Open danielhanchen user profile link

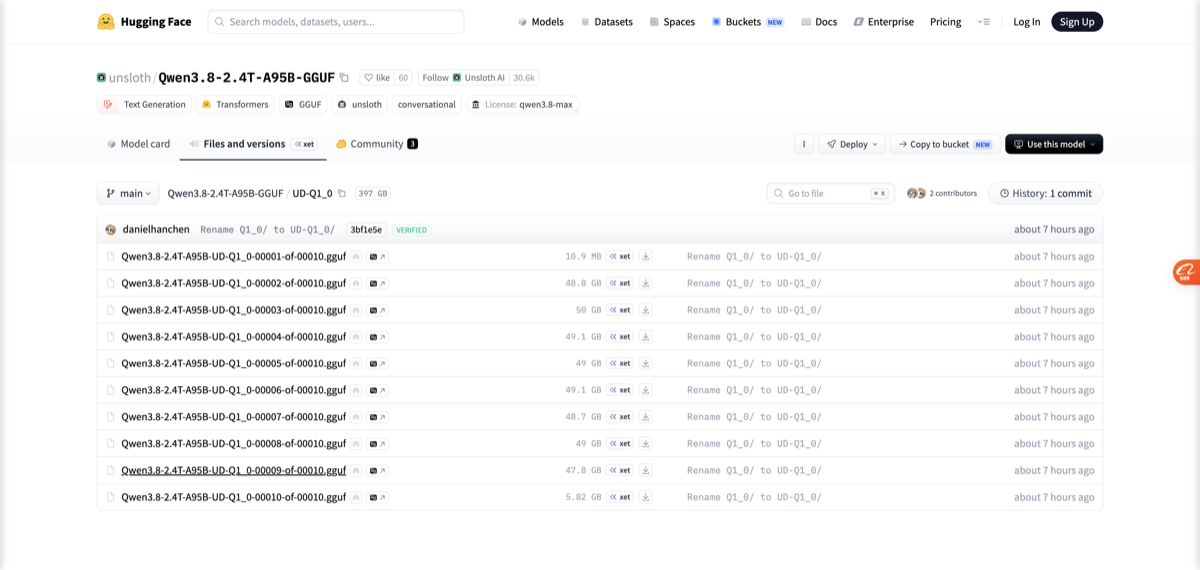[155, 230]
